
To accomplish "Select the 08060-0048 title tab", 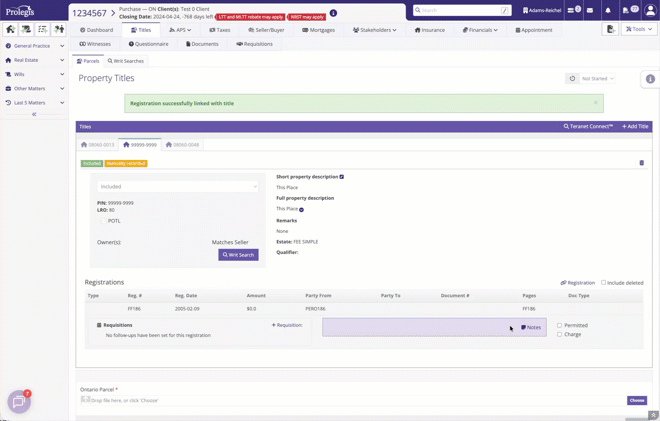I will click(x=182, y=145).
